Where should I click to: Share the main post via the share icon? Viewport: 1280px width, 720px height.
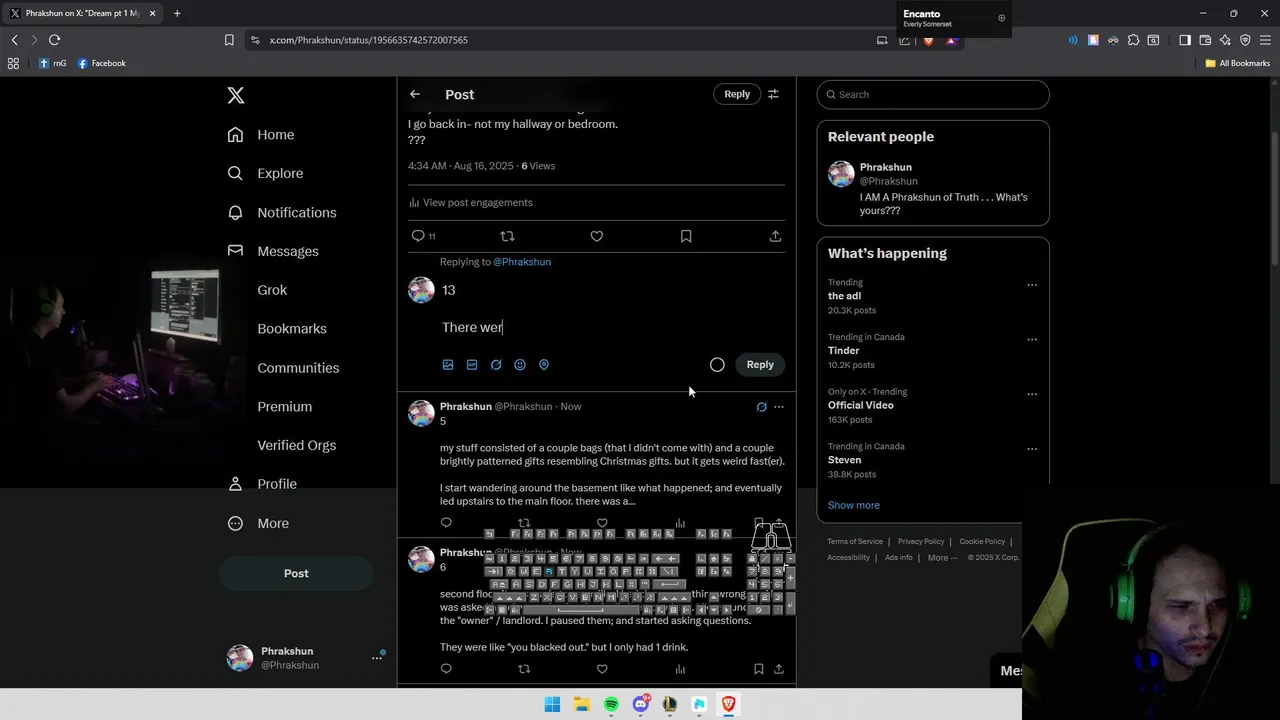pos(775,236)
